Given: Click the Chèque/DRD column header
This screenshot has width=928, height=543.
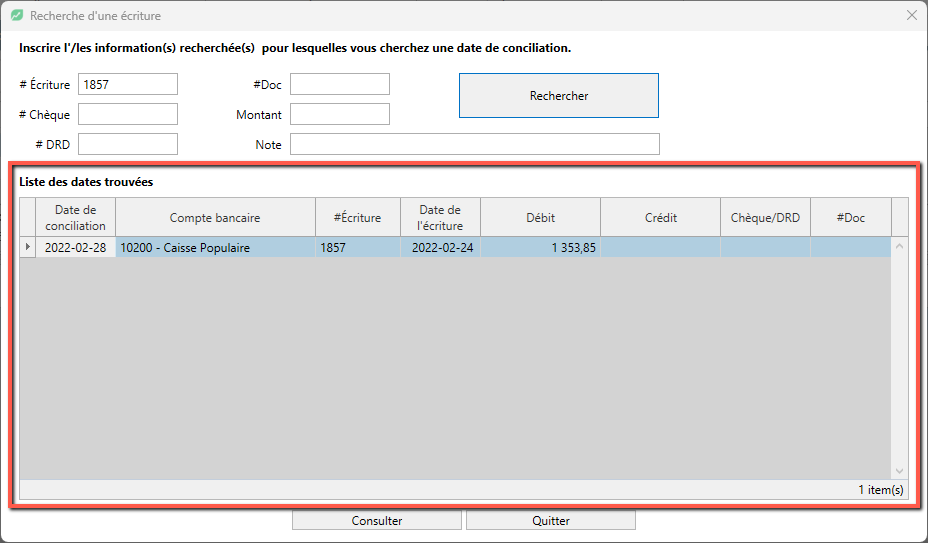Looking at the screenshot, I should click(x=765, y=217).
